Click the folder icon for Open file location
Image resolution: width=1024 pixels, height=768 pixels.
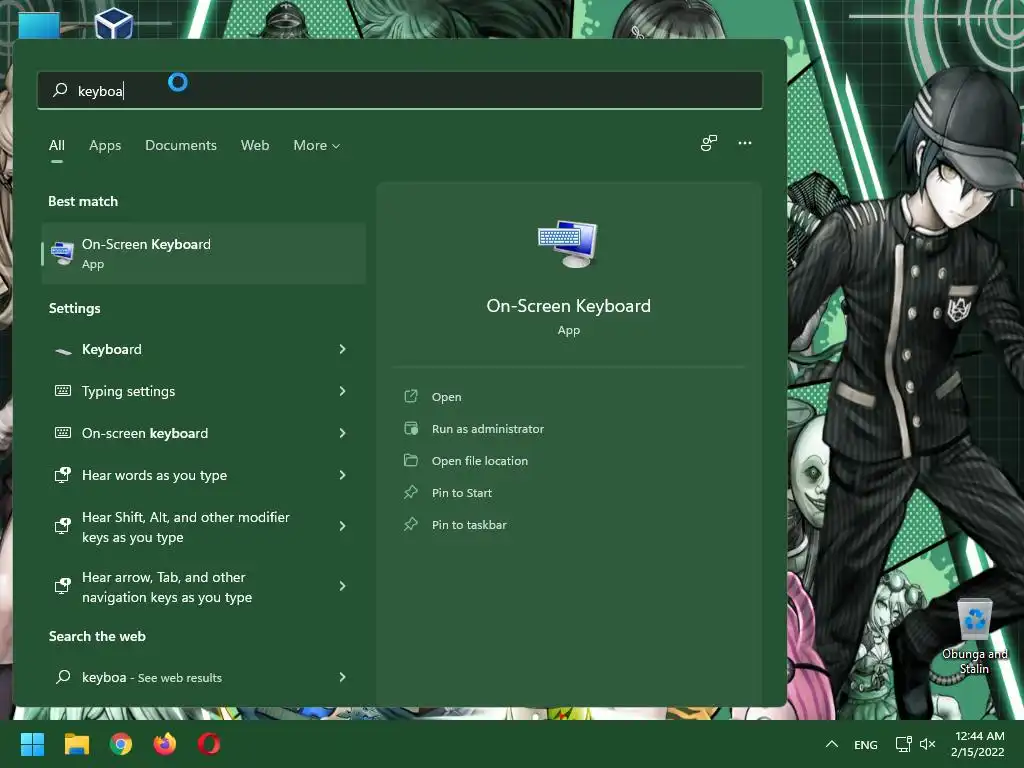tap(411, 460)
